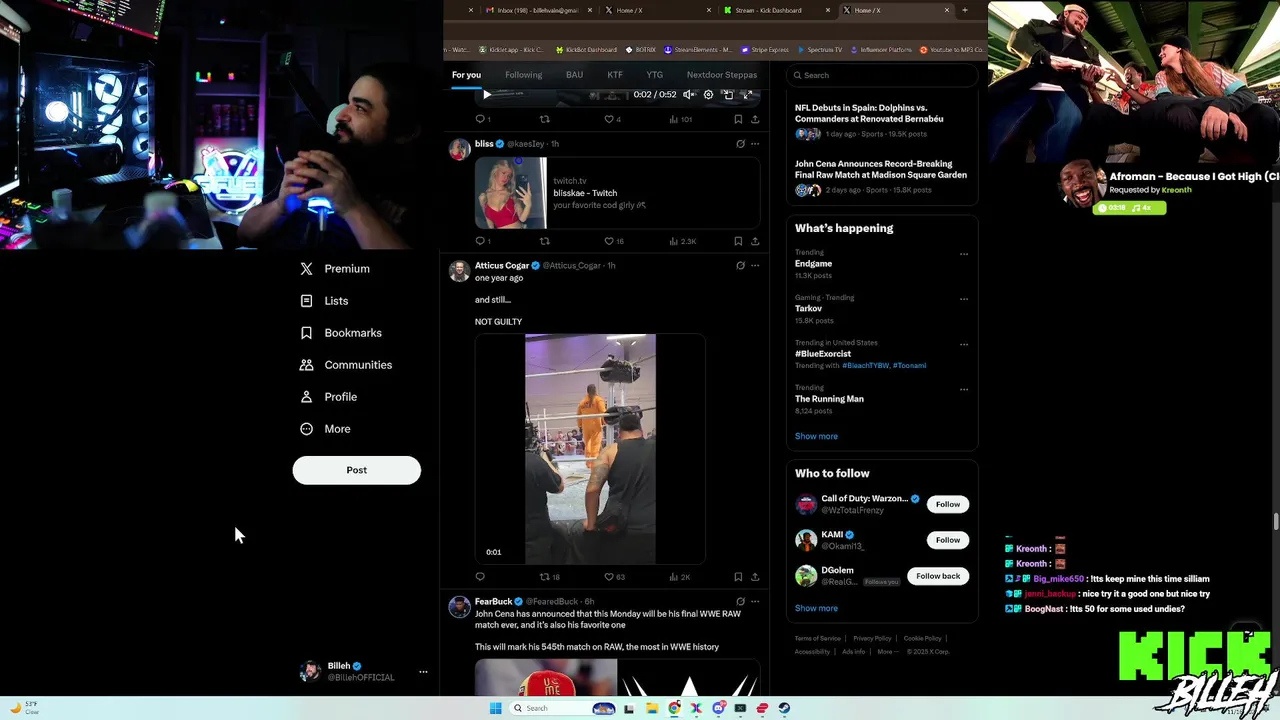Follow Call of Duty: Warzone account
Viewport: 1280px width, 720px height.
[x=948, y=504]
